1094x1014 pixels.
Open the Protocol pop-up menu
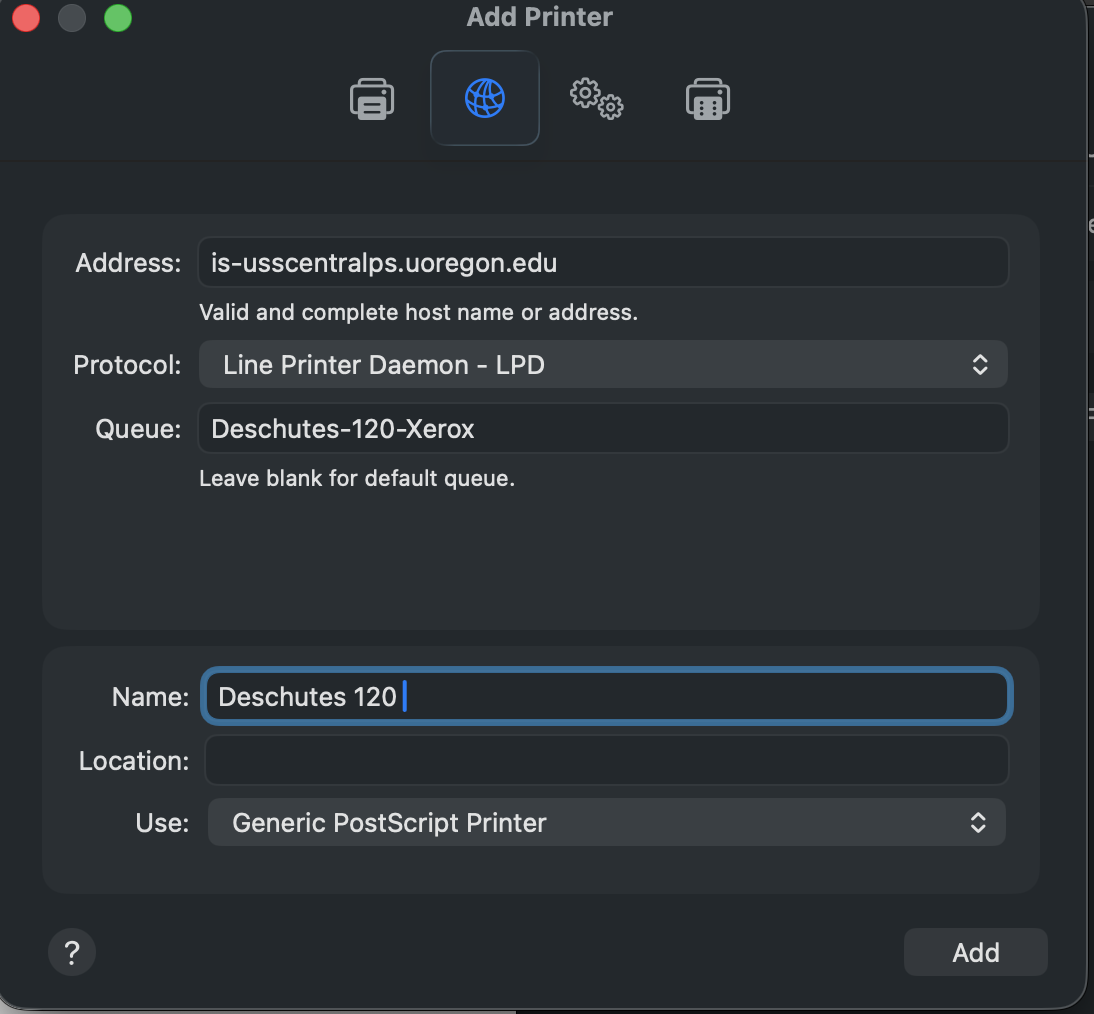(603, 364)
